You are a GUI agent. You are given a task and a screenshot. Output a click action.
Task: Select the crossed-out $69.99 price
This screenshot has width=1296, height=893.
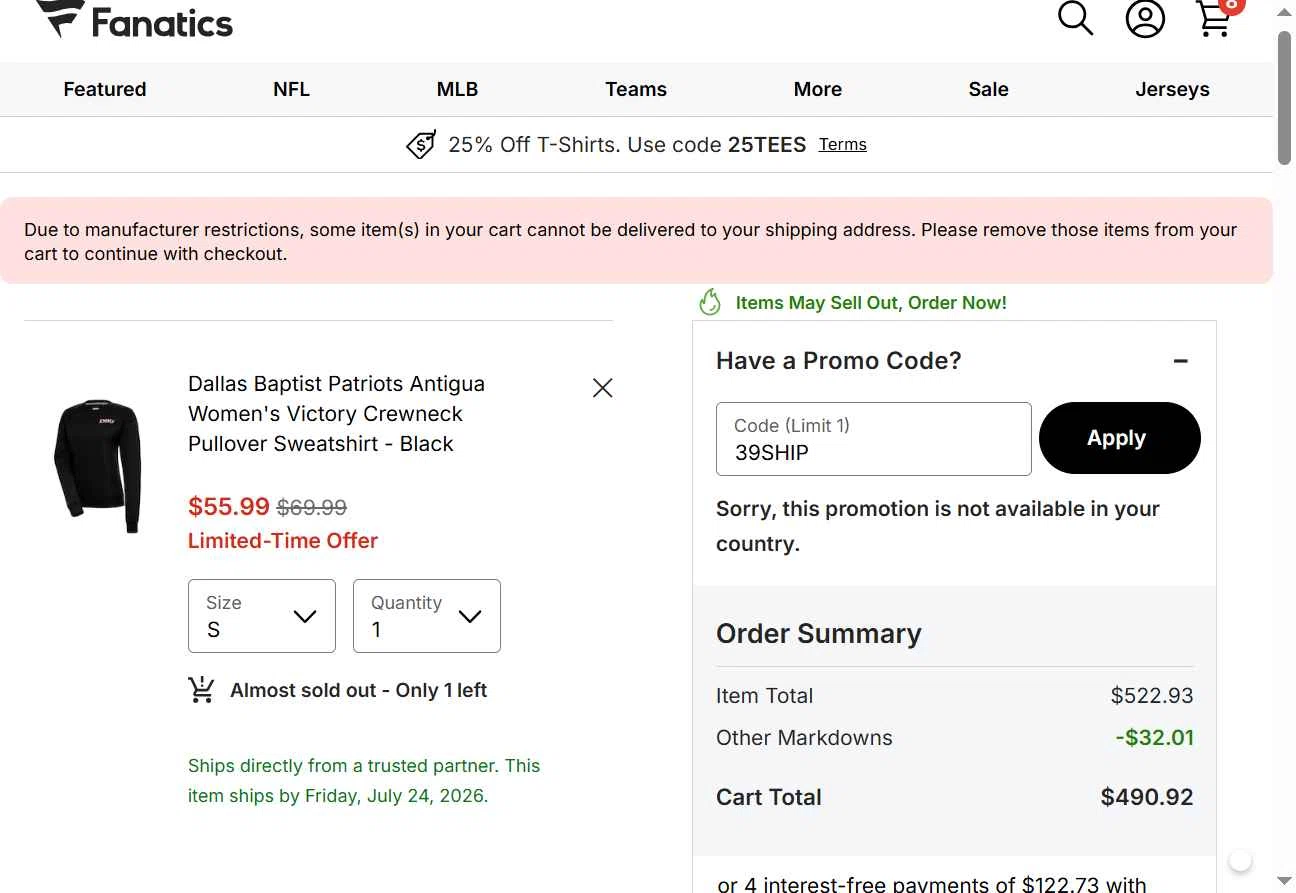312,508
